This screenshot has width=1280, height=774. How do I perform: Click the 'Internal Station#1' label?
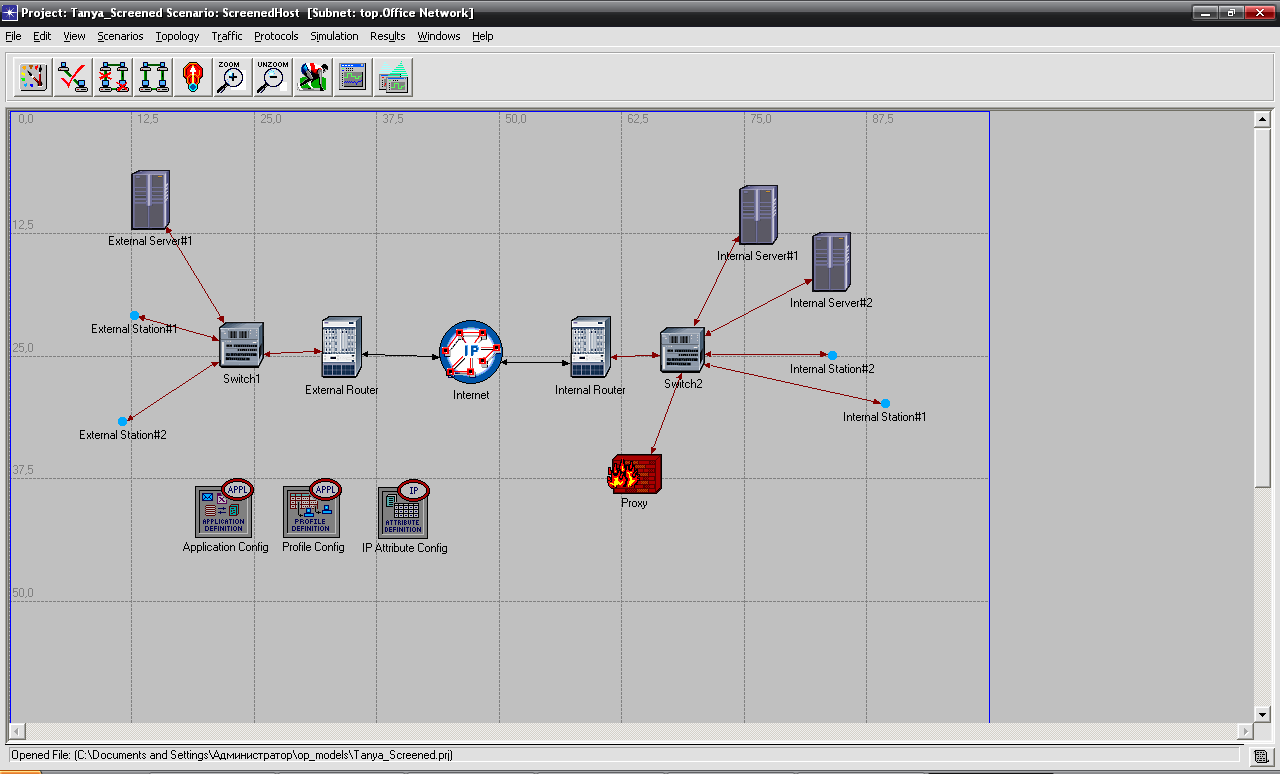click(x=884, y=417)
